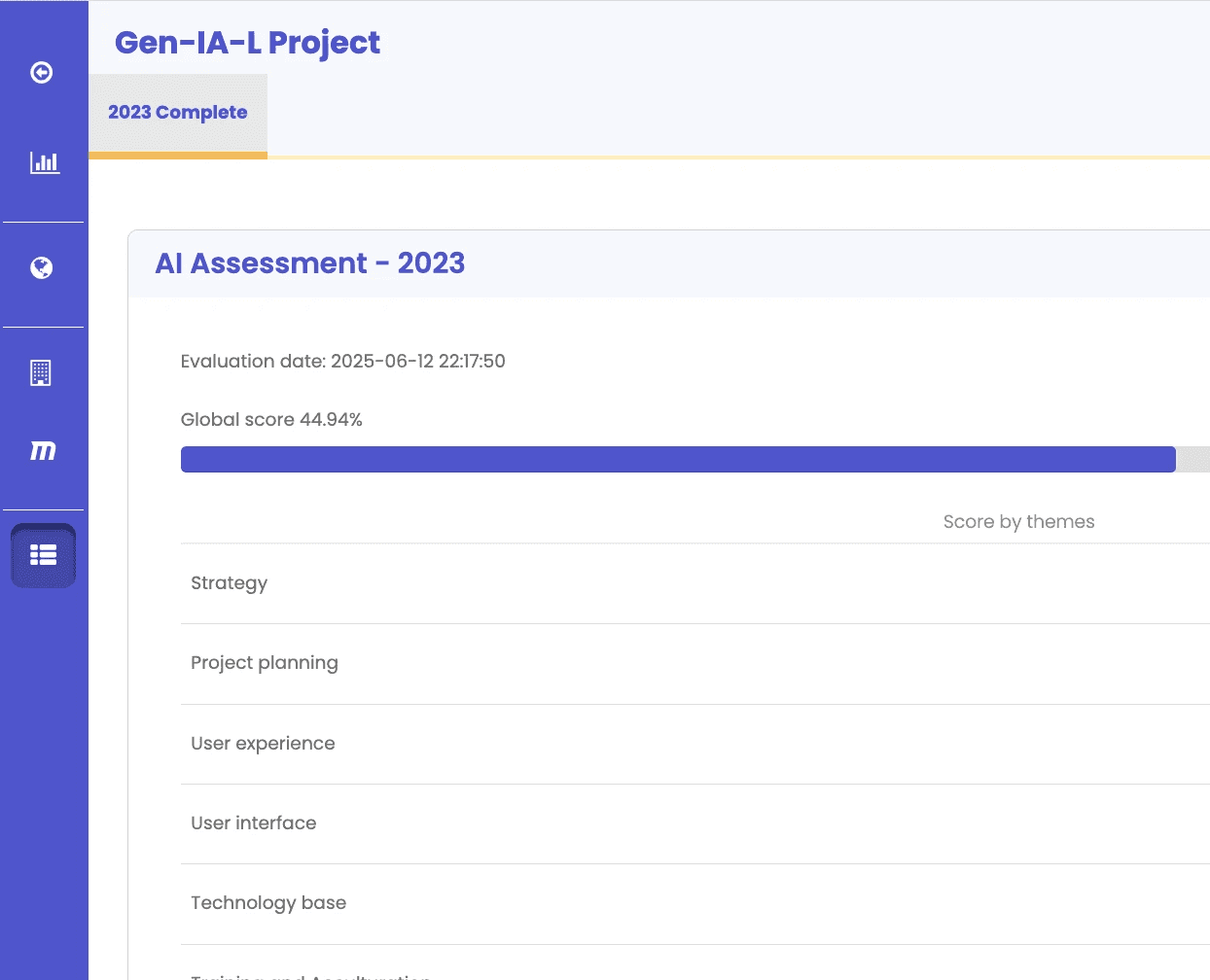Image resolution: width=1210 pixels, height=980 pixels.
Task: Click the Gen-IA-L Project title
Action: tap(247, 43)
